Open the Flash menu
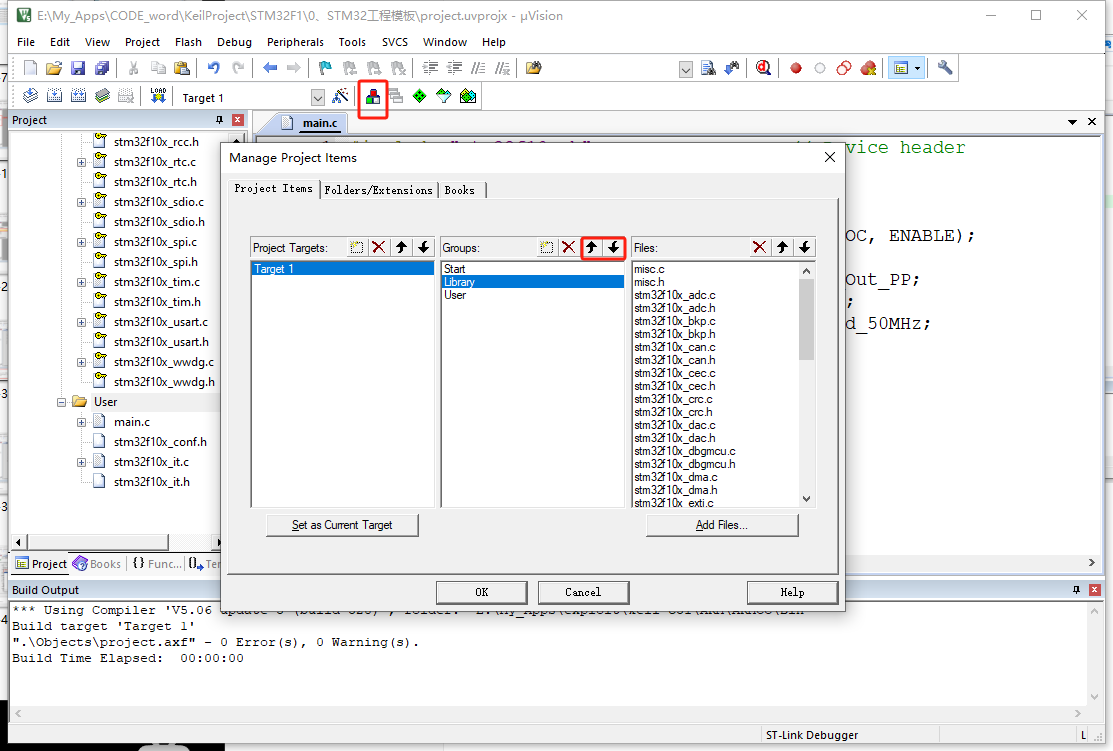Image resolution: width=1113 pixels, height=751 pixels. pyautogui.click(x=188, y=42)
